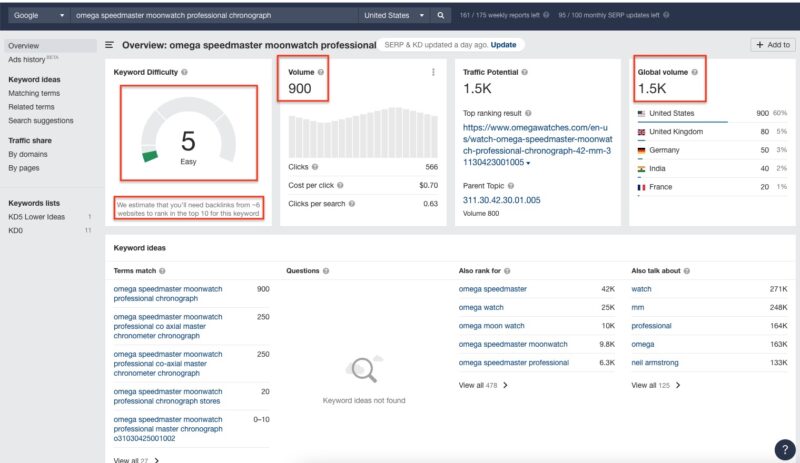Open Matching terms in the sidebar
The width and height of the screenshot is (800, 463).
click(34, 93)
